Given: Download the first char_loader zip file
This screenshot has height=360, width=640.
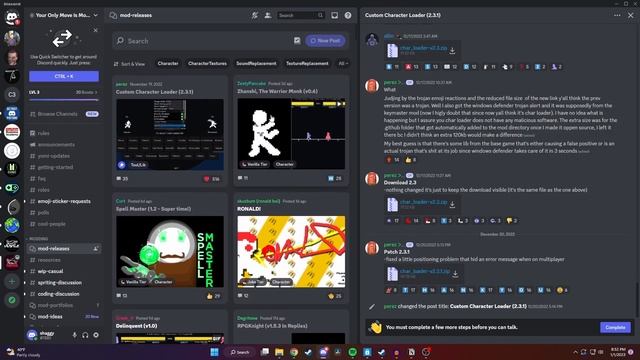Looking at the screenshot, I should (452, 51).
